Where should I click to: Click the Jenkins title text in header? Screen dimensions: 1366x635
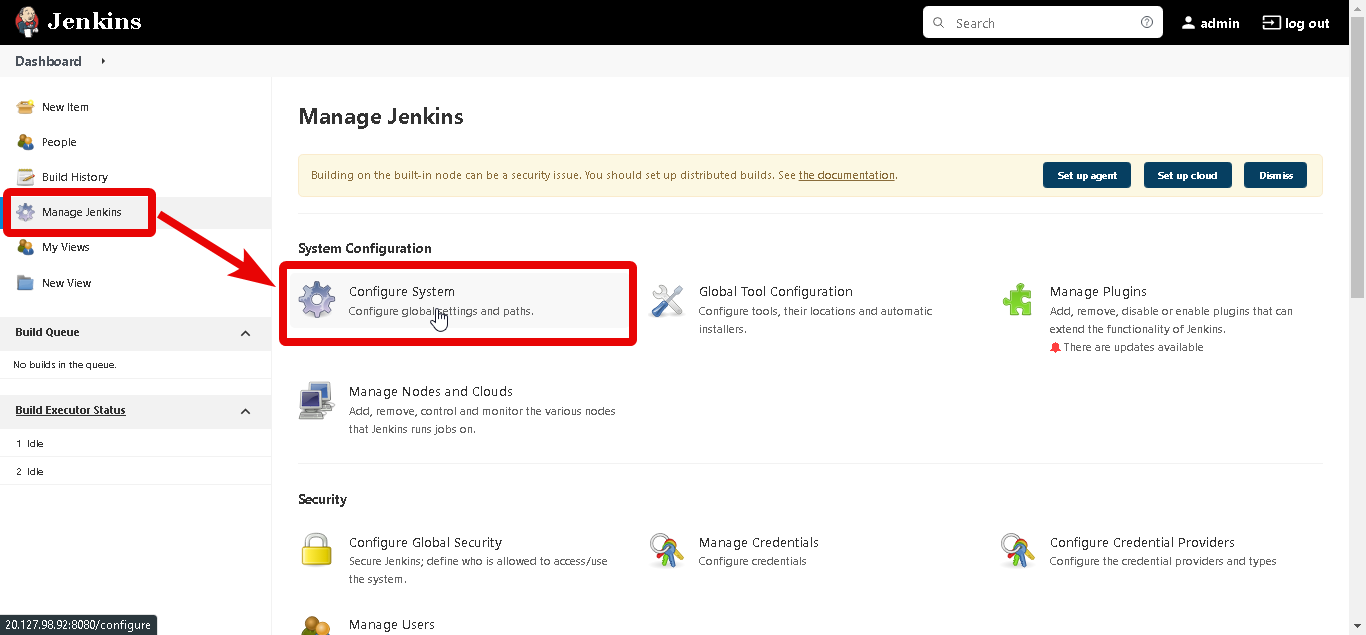click(x=94, y=21)
